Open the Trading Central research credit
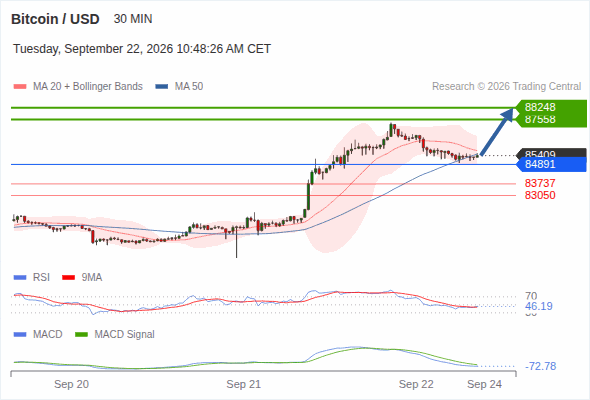The height and width of the screenshot is (400, 590). [x=506, y=87]
